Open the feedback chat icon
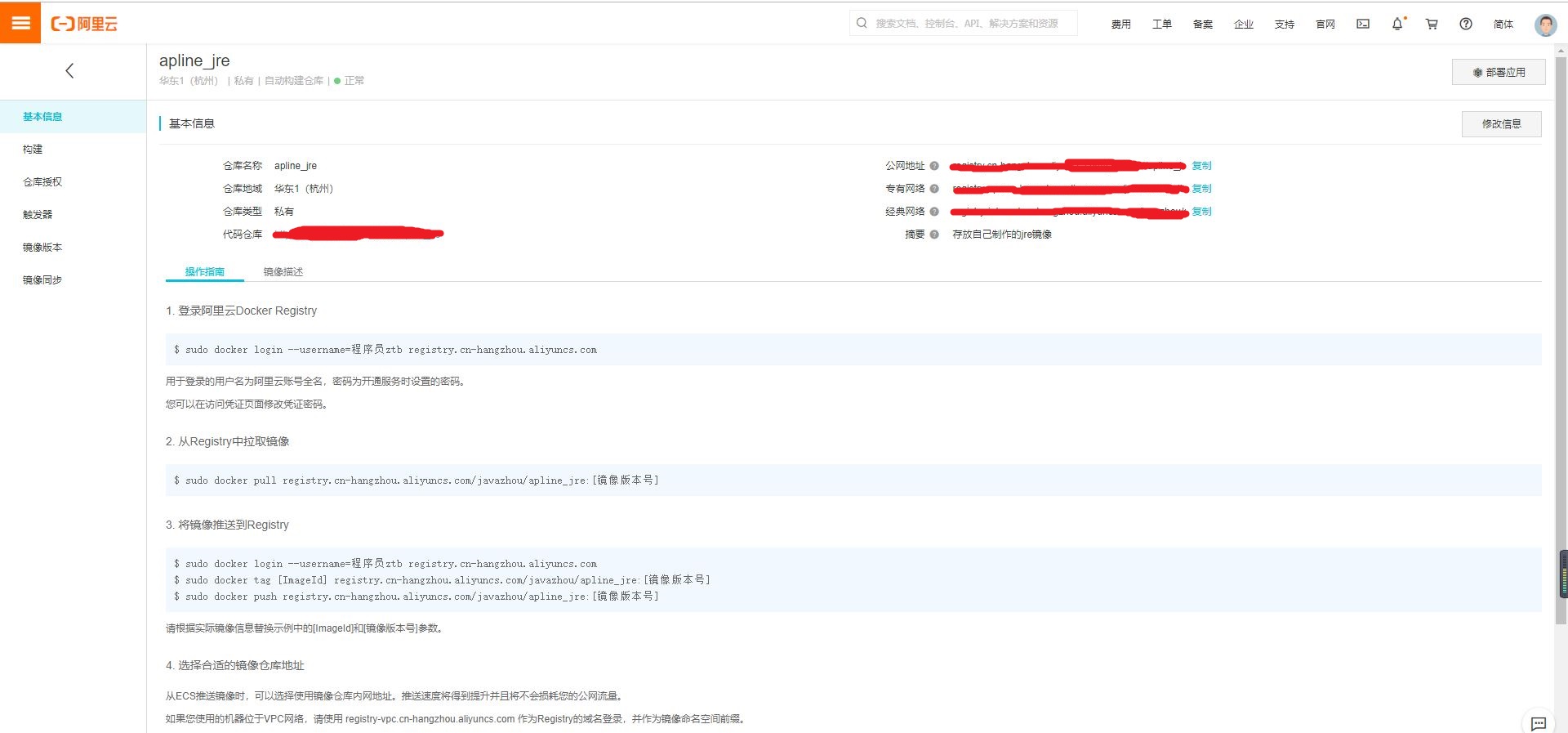Screen dimensions: 1568x733 pos(1539,722)
